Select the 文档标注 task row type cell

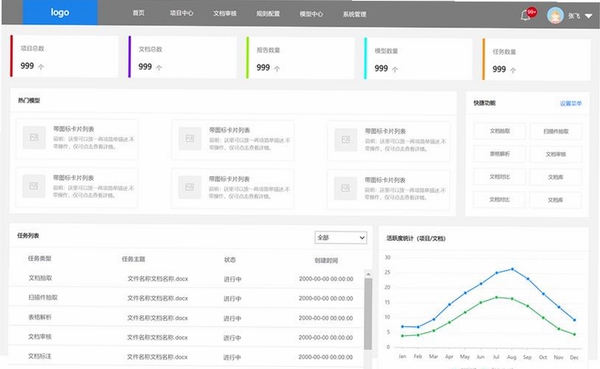39,356
